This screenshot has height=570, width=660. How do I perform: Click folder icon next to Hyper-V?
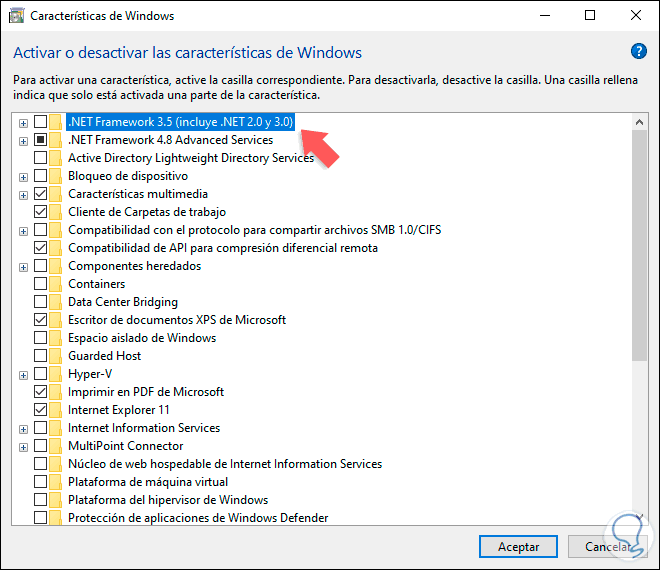55,374
